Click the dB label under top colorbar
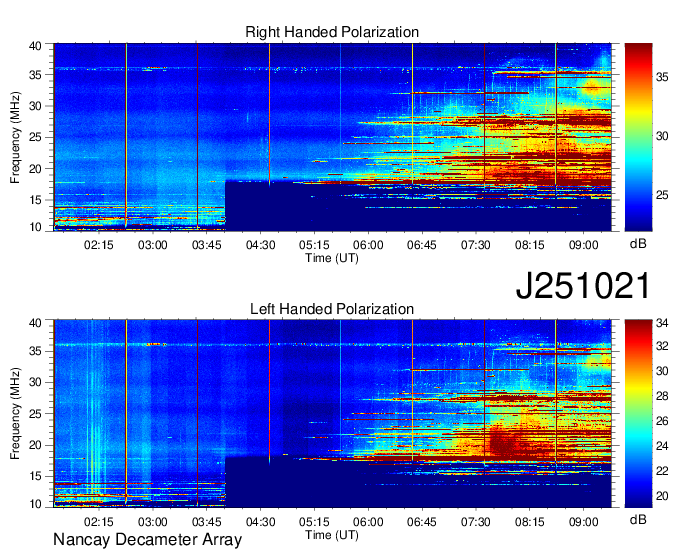Image resolution: width=680 pixels, height=552 pixels. [x=638, y=243]
